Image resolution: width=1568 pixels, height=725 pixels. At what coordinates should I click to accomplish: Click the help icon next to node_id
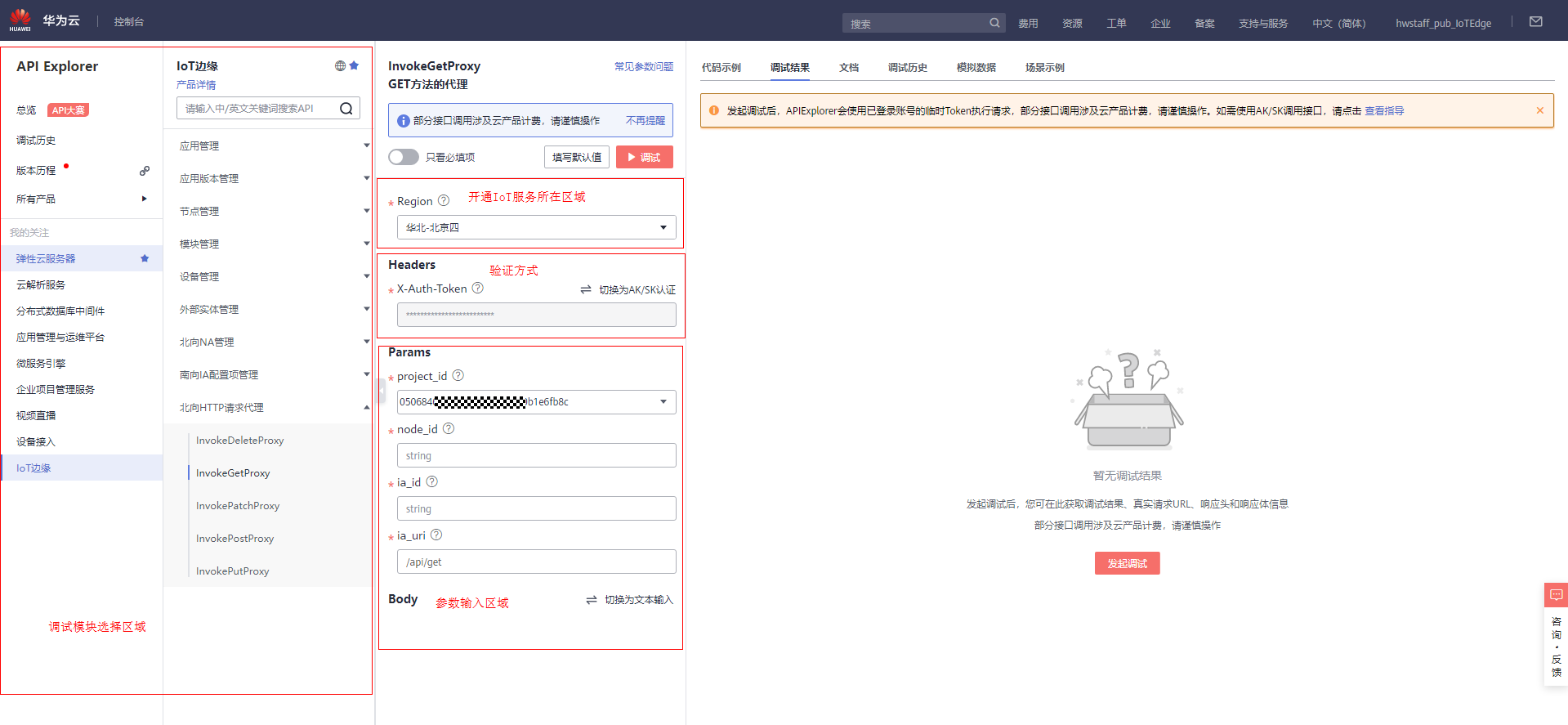[449, 428]
